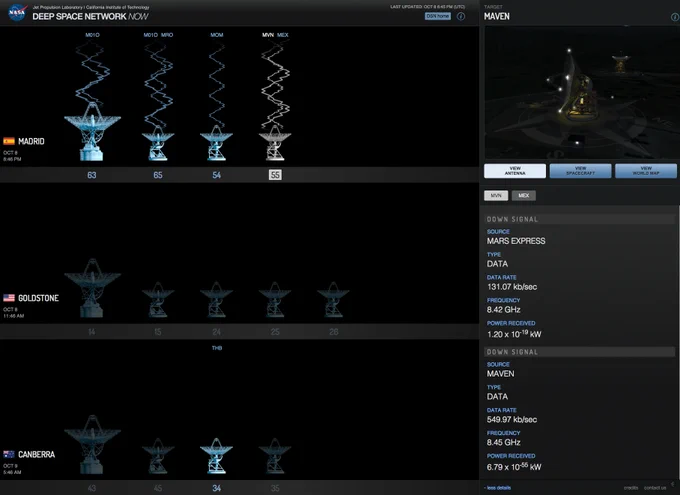Open the contact us link
Viewport: 680px width, 495px height.
point(655,488)
